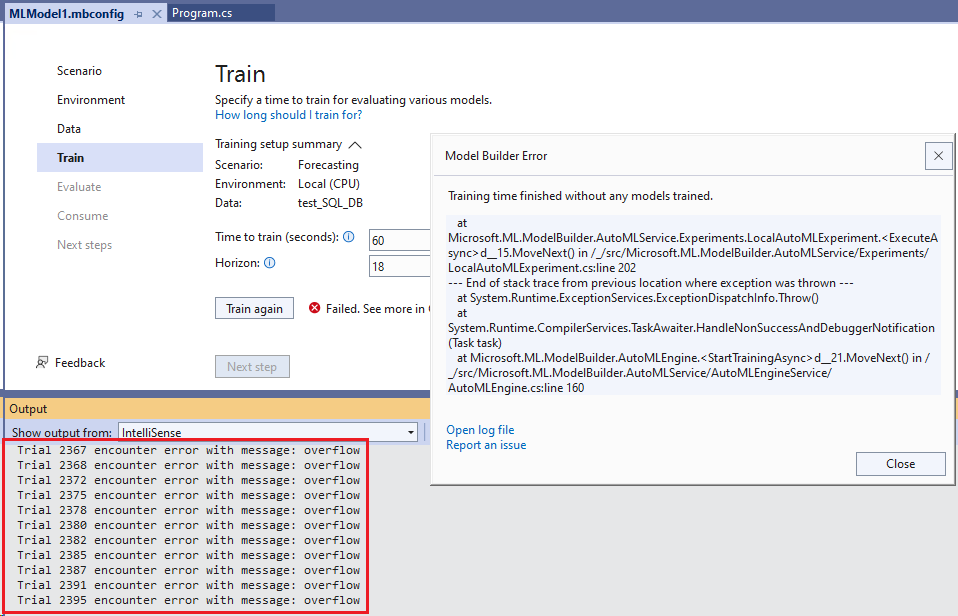Click the 'Trial 2387' output line

pos(188,570)
